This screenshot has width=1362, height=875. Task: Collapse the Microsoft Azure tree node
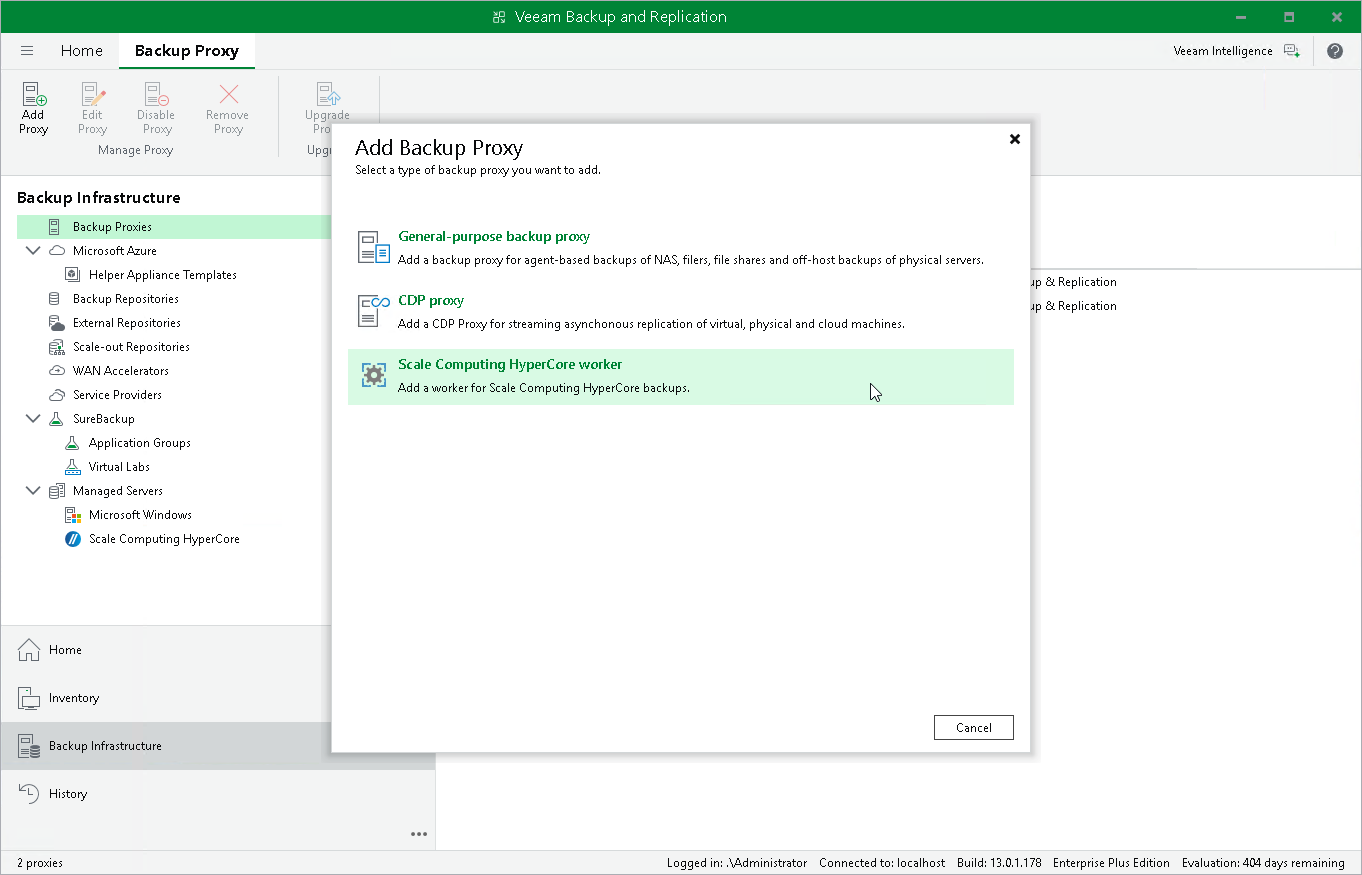(x=33, y=251)
